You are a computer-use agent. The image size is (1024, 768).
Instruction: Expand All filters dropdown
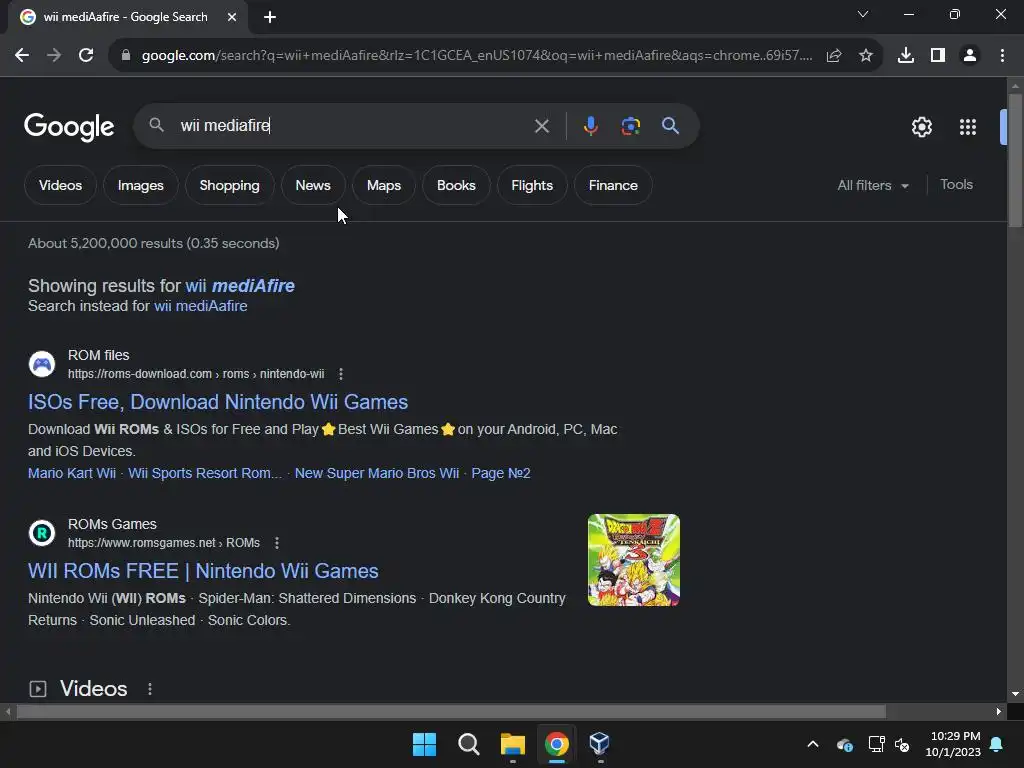[873, 185]
